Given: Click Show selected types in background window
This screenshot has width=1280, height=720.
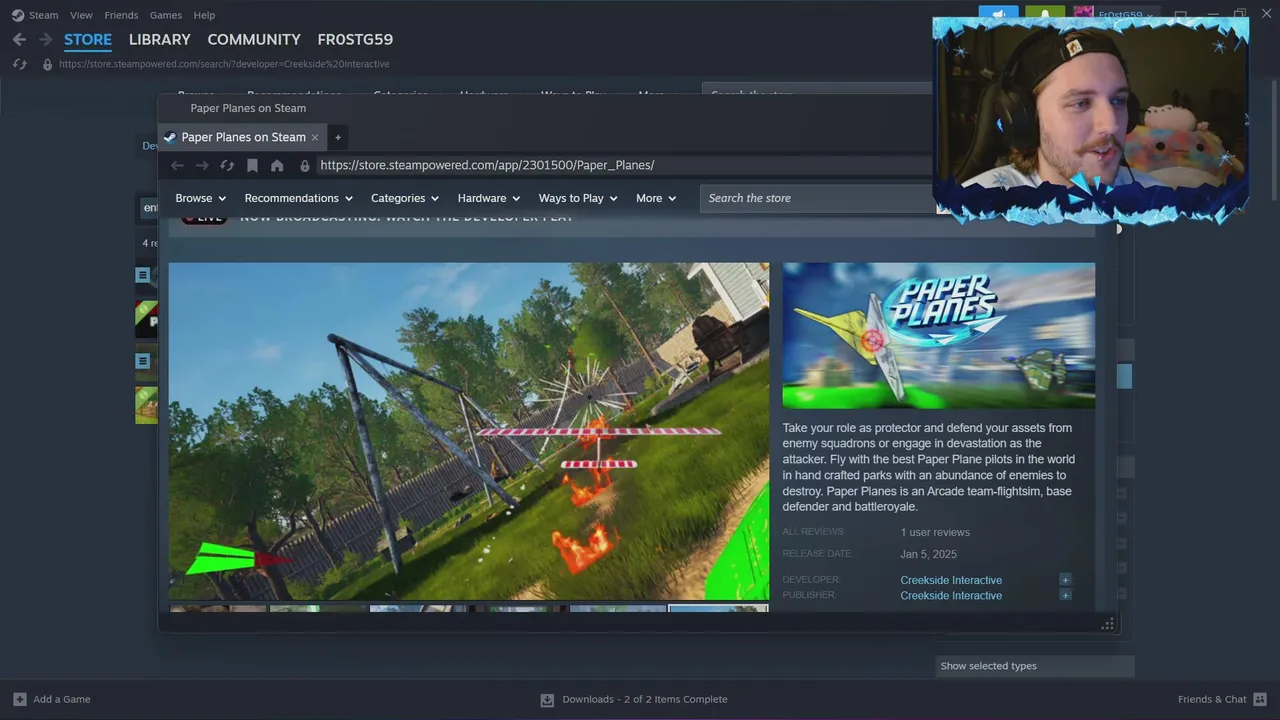Looking at the screenshot, I should [1036, 666].
